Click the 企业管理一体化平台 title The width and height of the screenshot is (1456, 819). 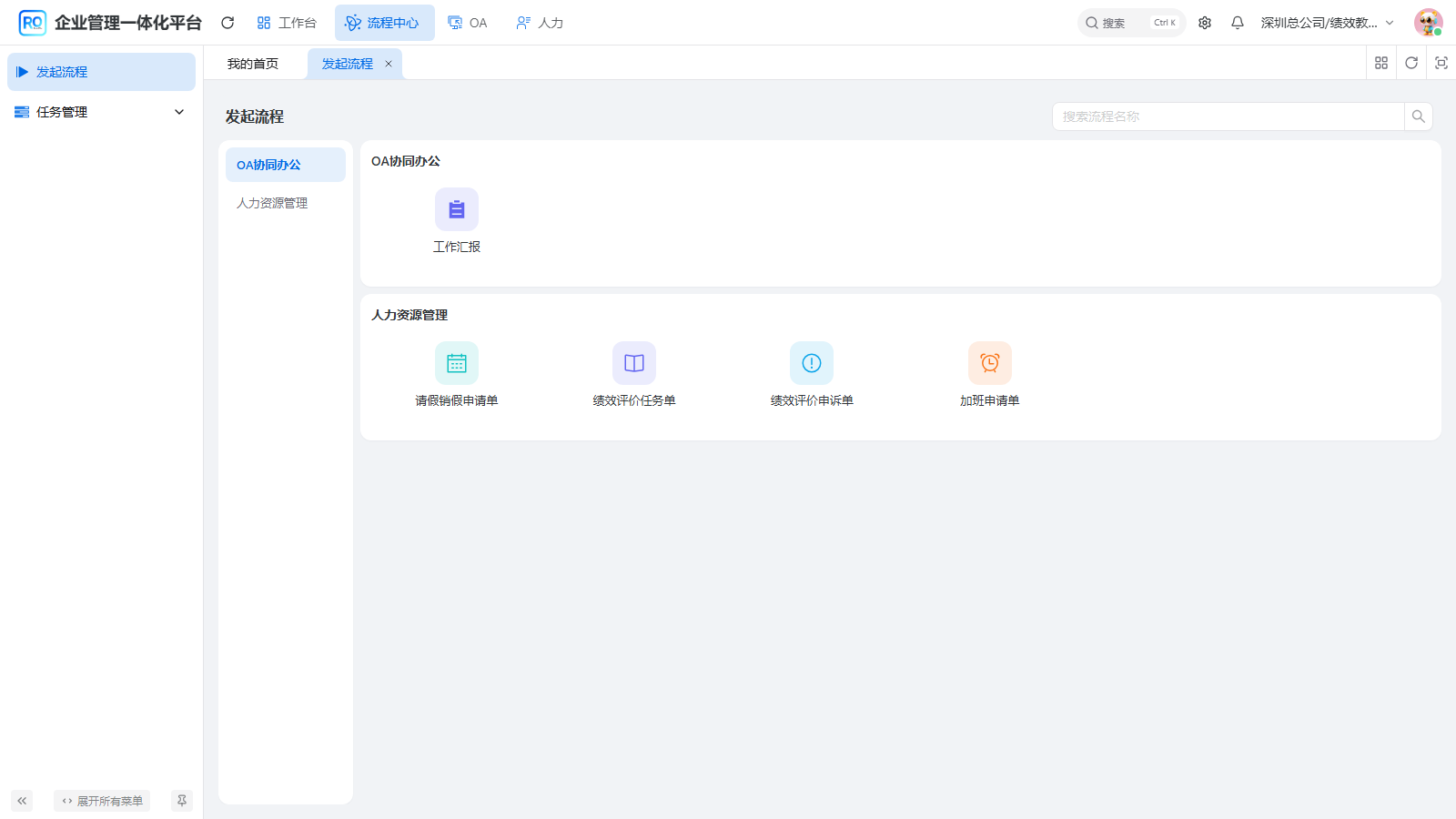(128, 23)
